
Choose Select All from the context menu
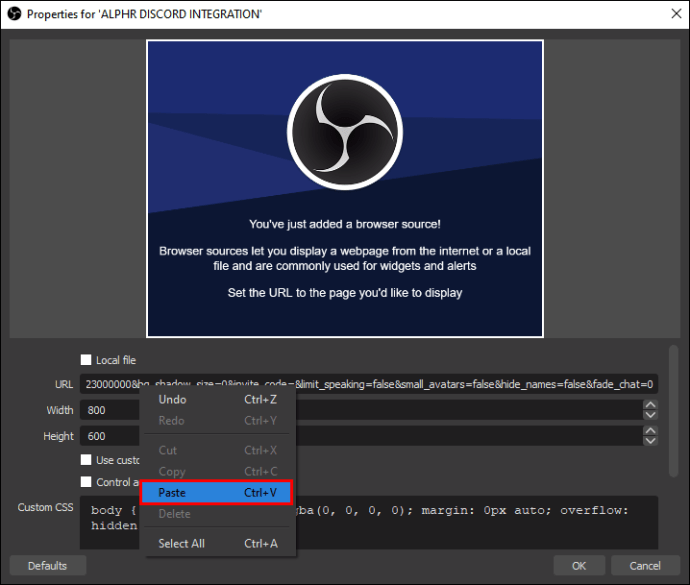(217, 544)
